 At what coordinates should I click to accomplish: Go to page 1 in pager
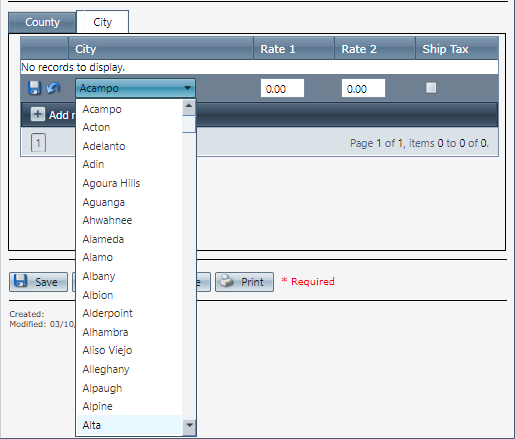point(38,143)
